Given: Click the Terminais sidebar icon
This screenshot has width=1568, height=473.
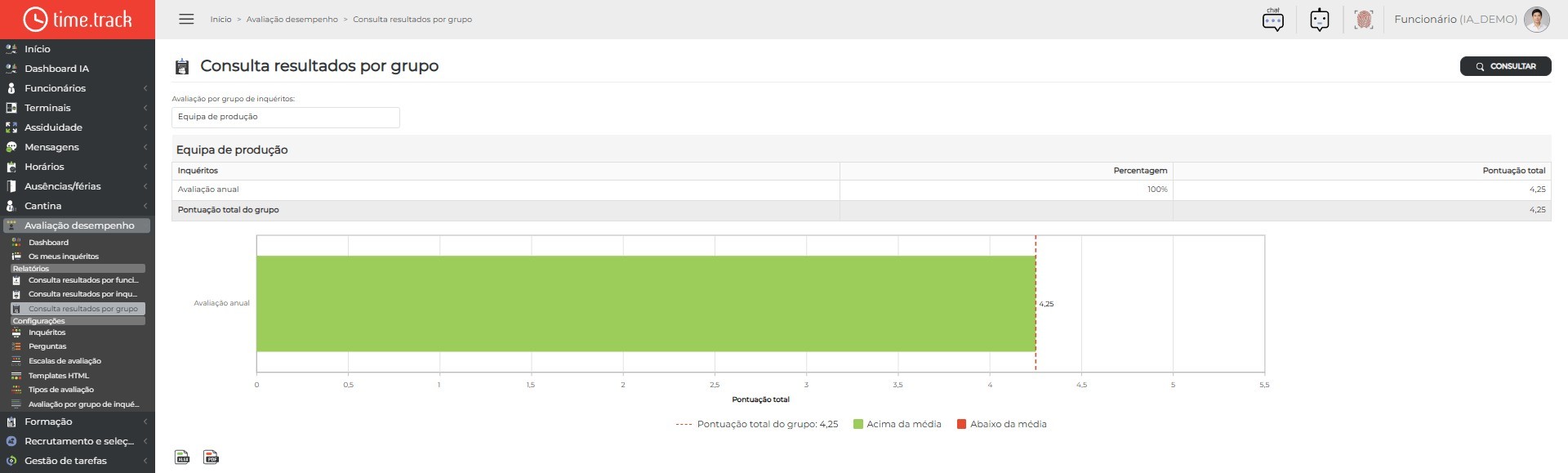Looking at the screenshot, I should coord(11,108).
